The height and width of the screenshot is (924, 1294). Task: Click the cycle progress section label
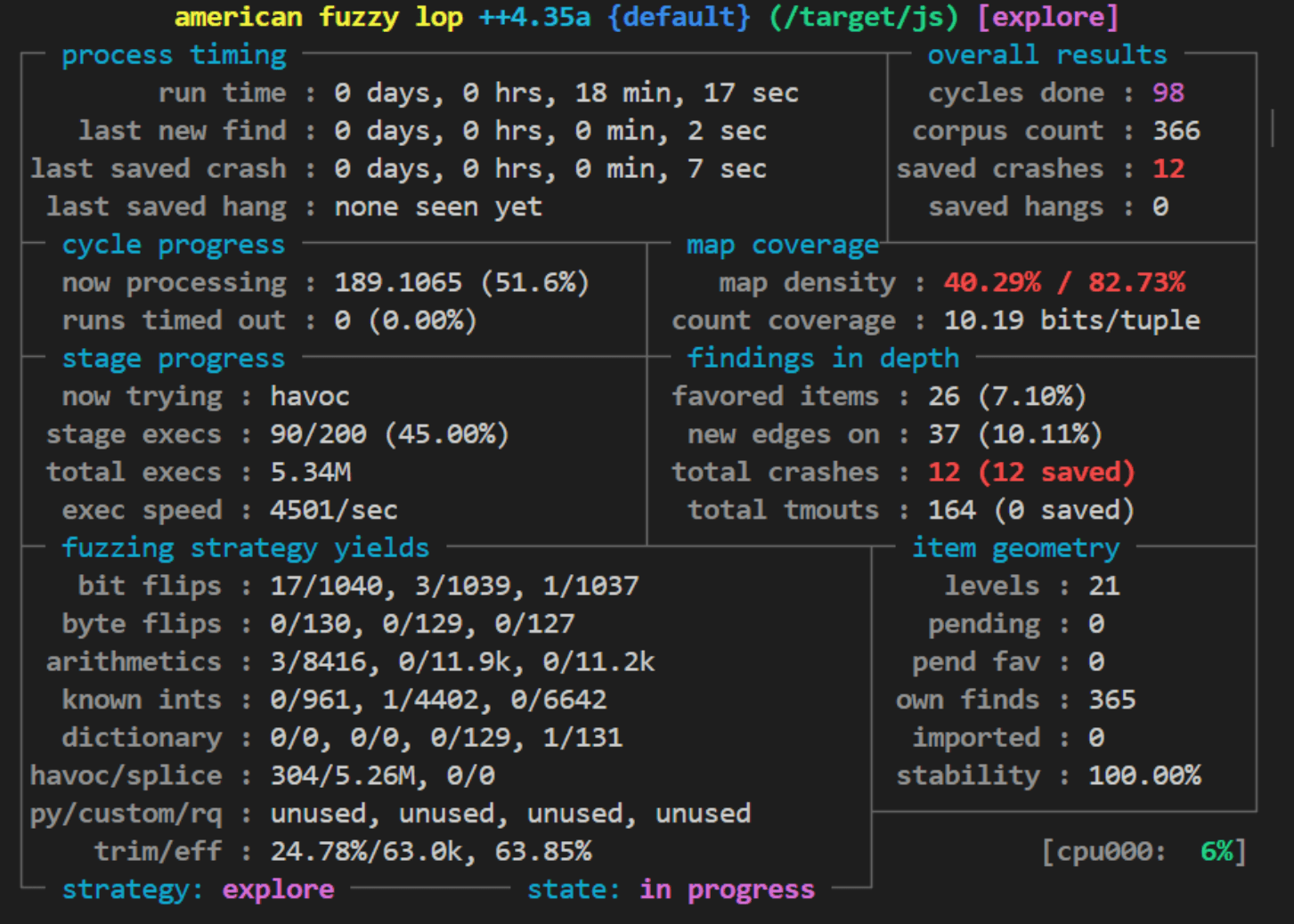173,244
